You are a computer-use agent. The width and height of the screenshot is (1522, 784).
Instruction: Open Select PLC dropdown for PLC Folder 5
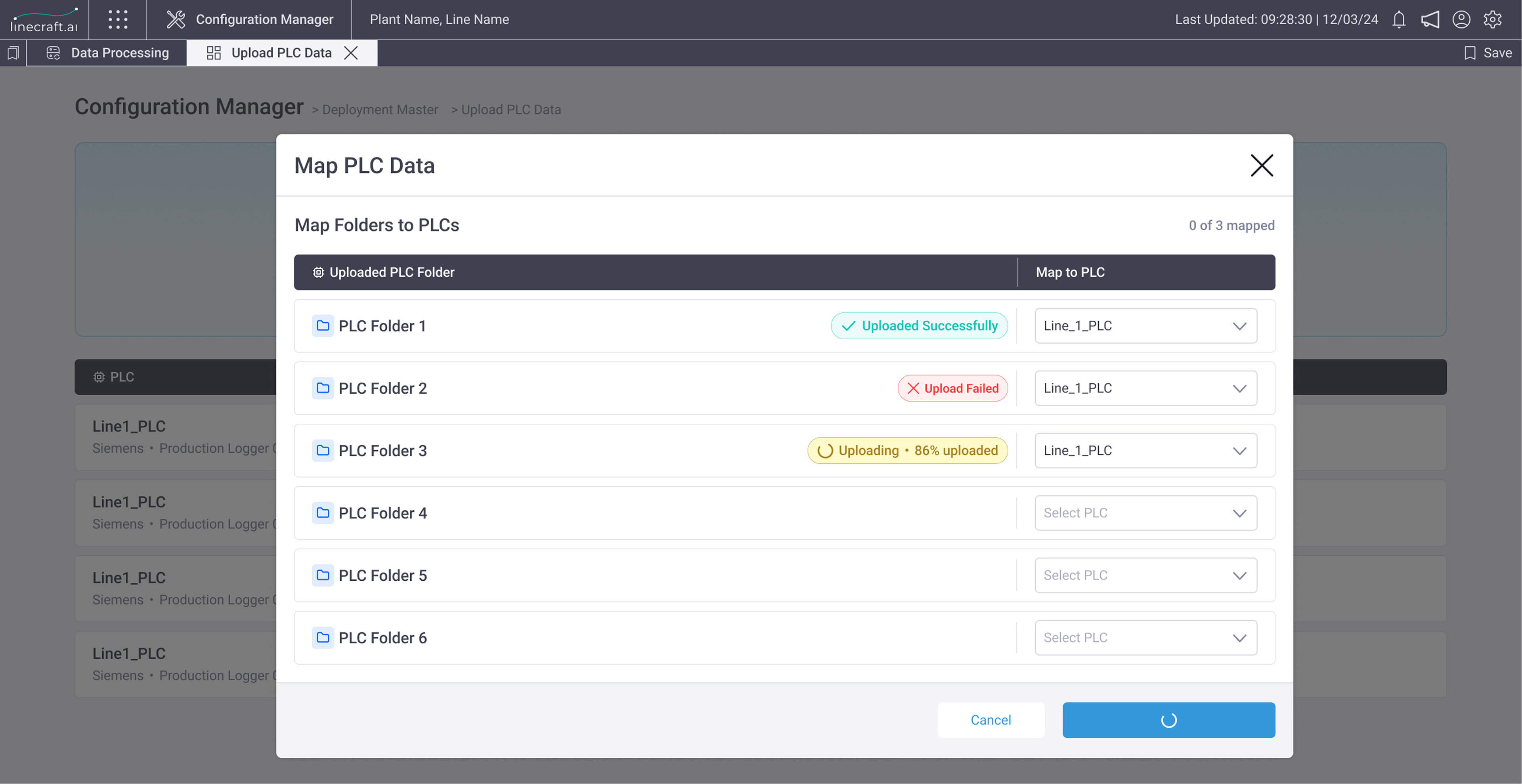(x=1145, y=576)
